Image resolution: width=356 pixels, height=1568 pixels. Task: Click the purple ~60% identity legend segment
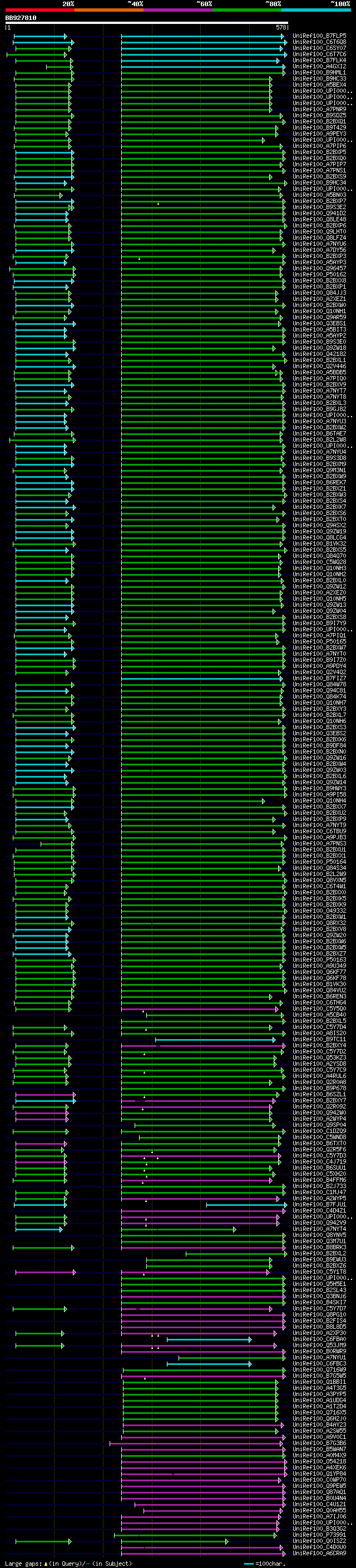pyautogui.click(x=177, y=10)
